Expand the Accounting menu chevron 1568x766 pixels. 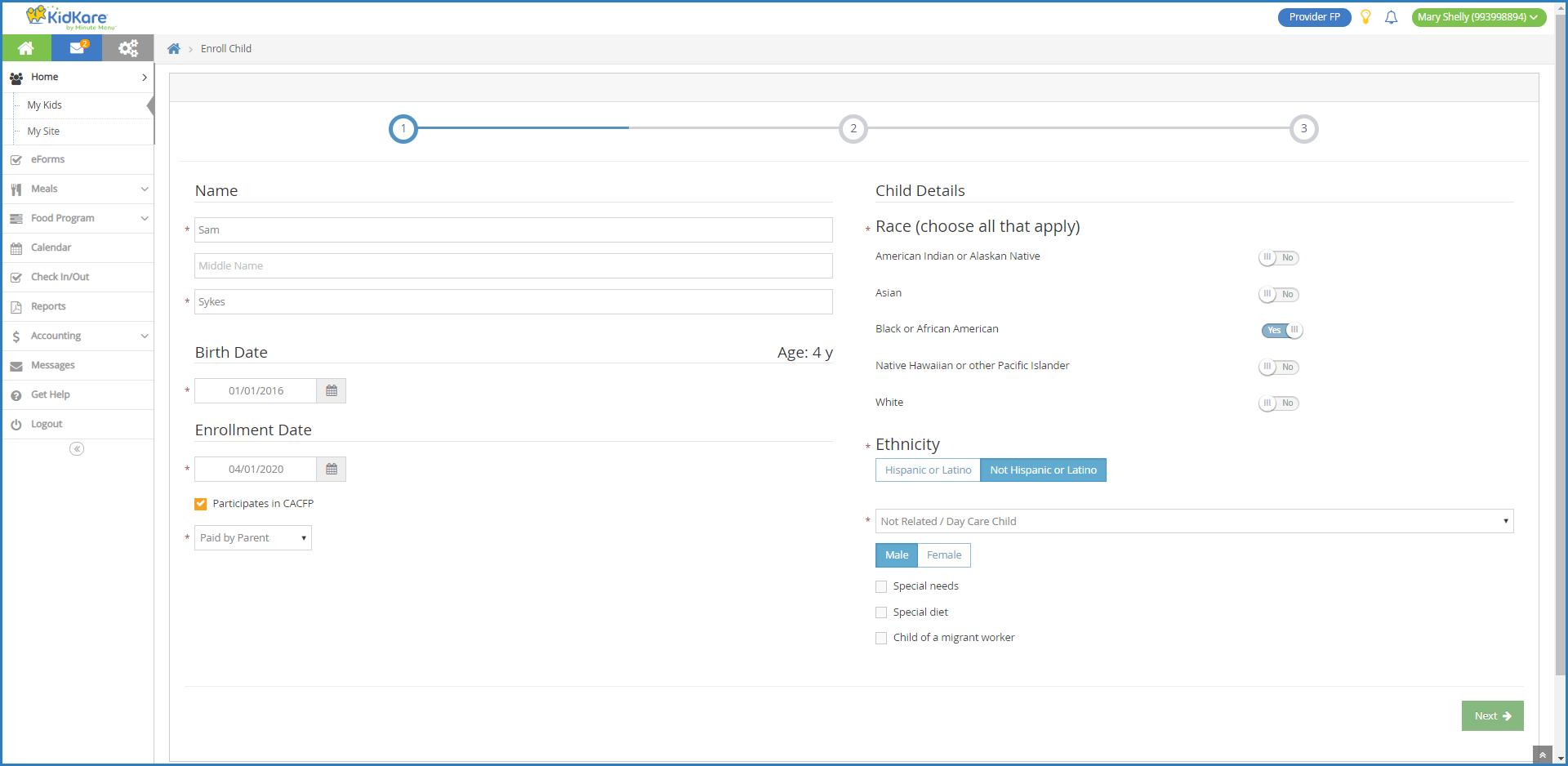pyautogui.click(x=145, y=336)
